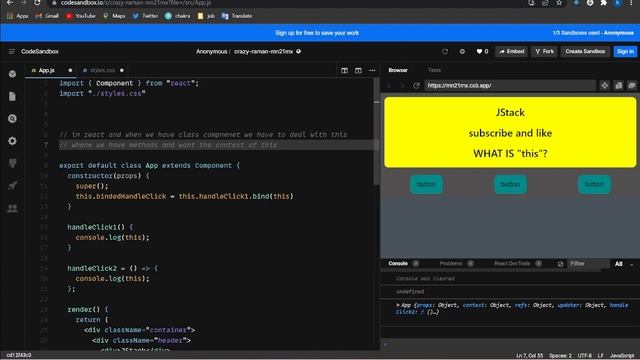The image size is (640, 360).
Task: Open the GitHub sidebar icon
Action: [x=13, y=163]
